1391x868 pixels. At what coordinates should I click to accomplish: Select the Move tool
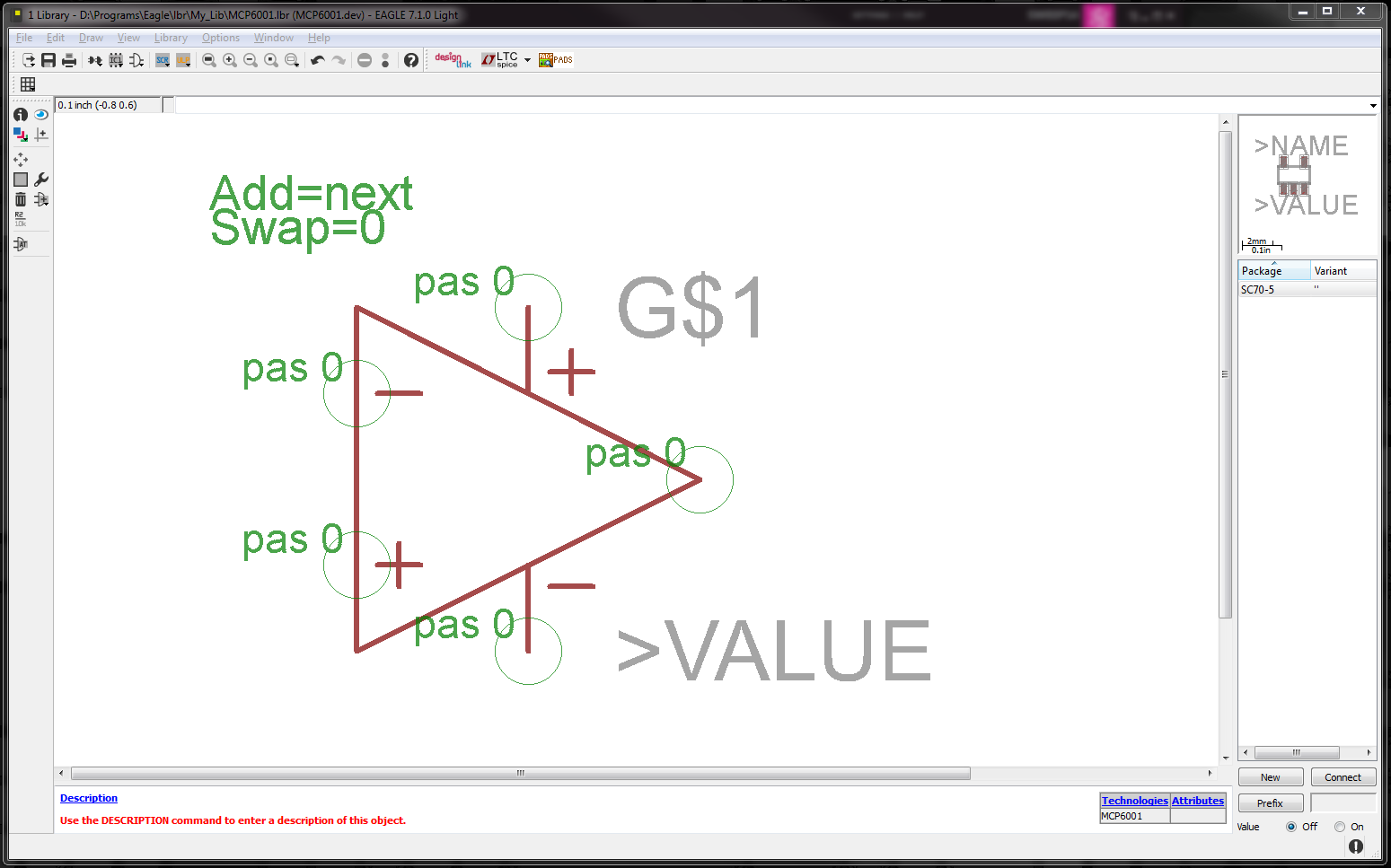coord(21,160)
